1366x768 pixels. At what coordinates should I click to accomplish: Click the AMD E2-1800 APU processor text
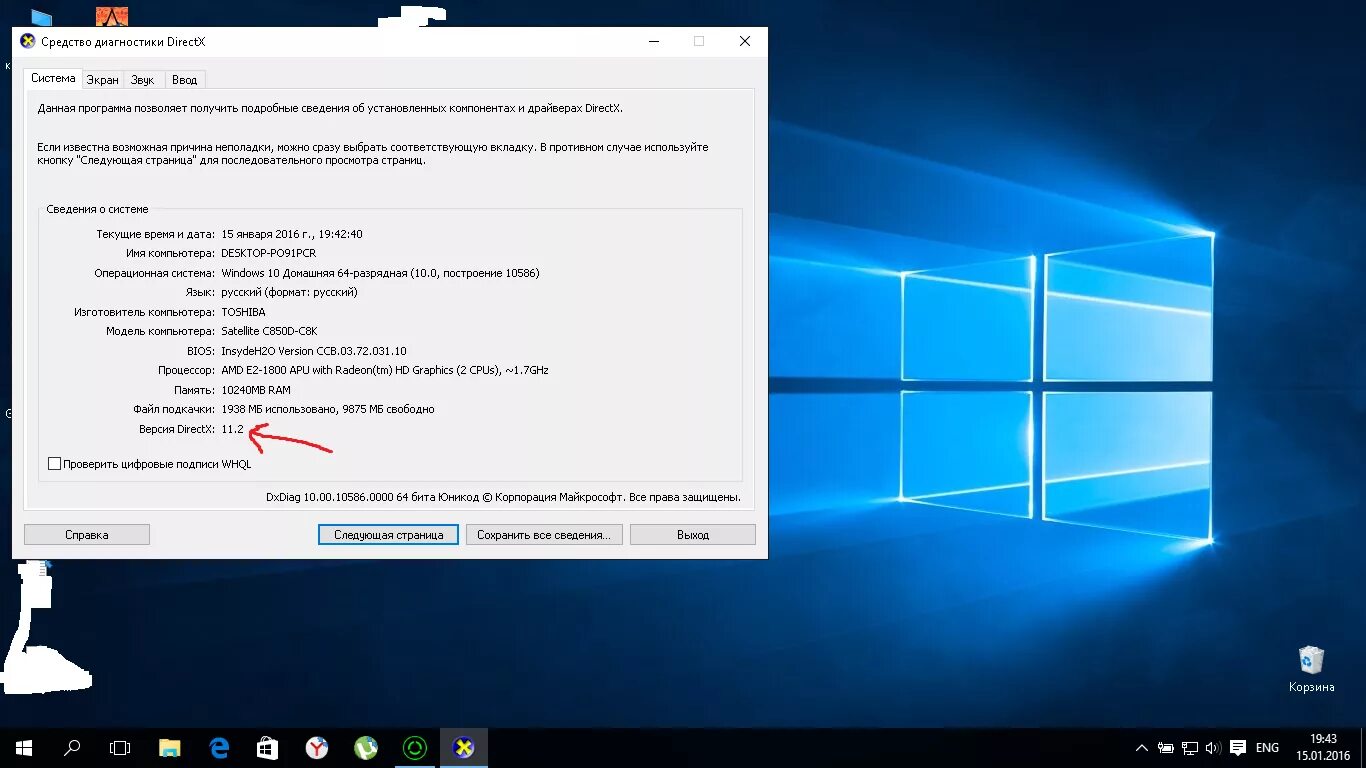pos(385,370)
